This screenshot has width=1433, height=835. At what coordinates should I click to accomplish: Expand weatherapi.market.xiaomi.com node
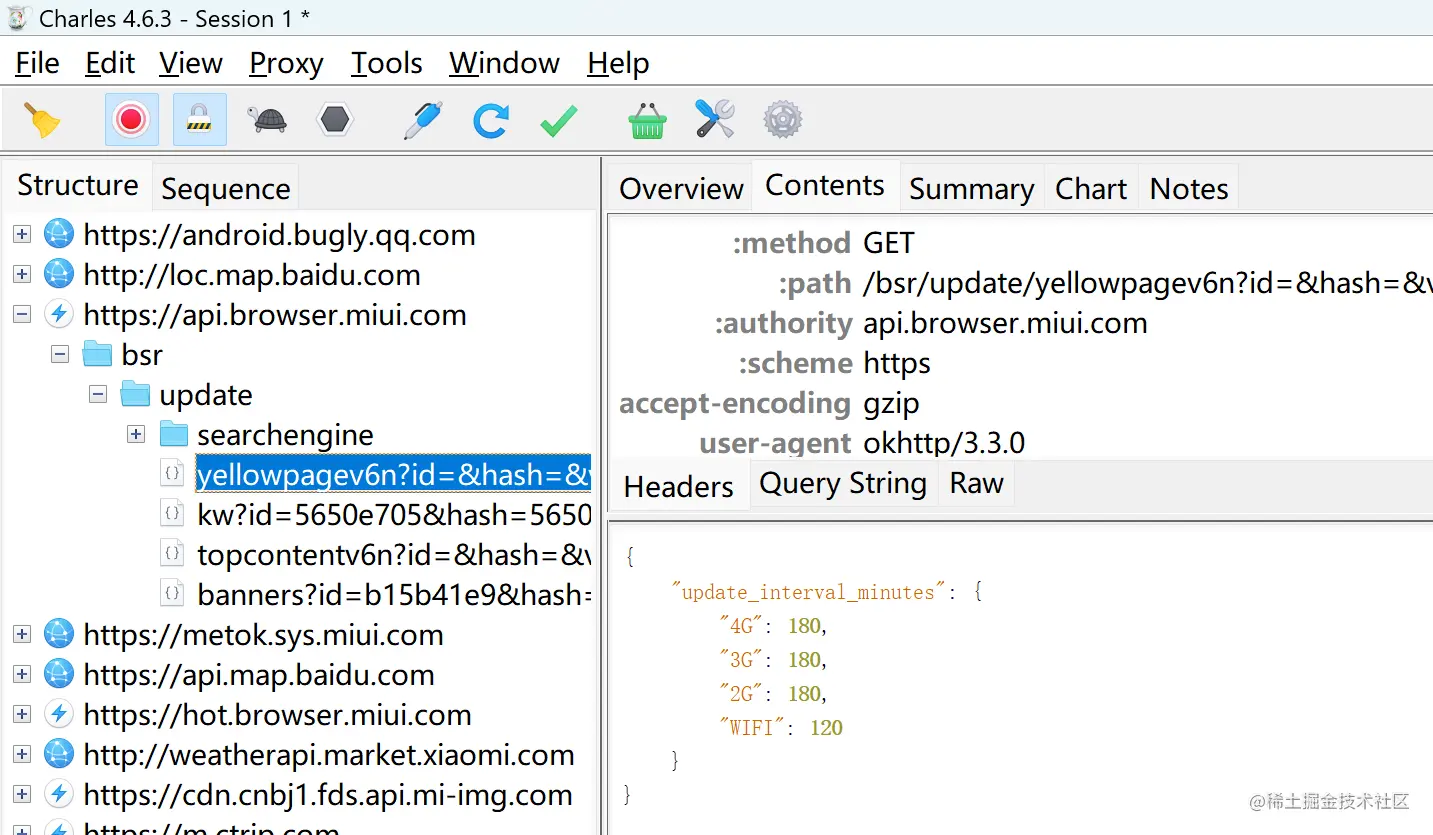point(22,755)
